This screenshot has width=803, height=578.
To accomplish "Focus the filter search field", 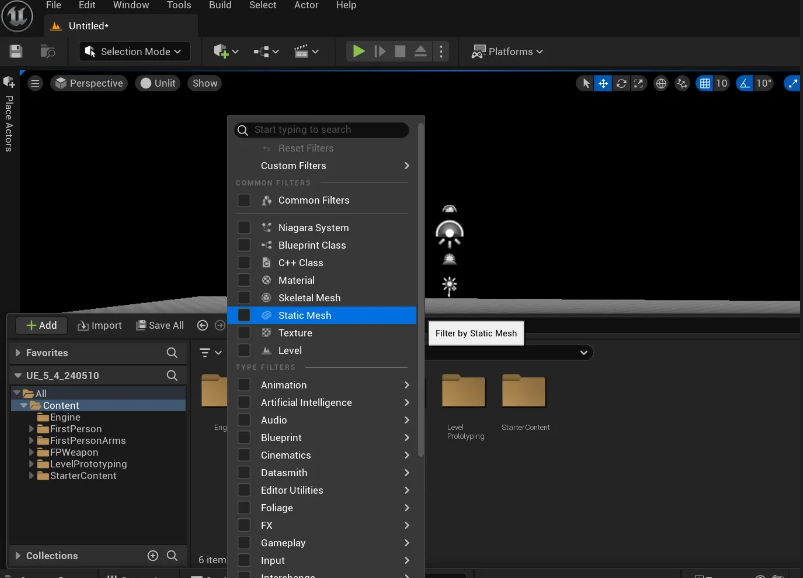I will click(x=322, y=130).
